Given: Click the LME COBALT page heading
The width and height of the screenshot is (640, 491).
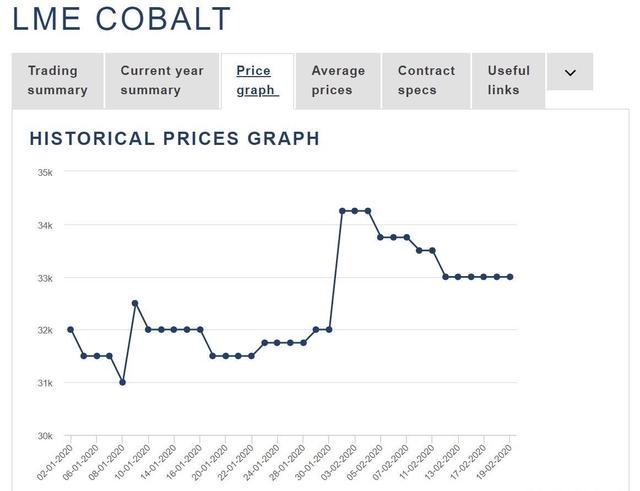Looking at the screenshot, I should coord(121,19).
